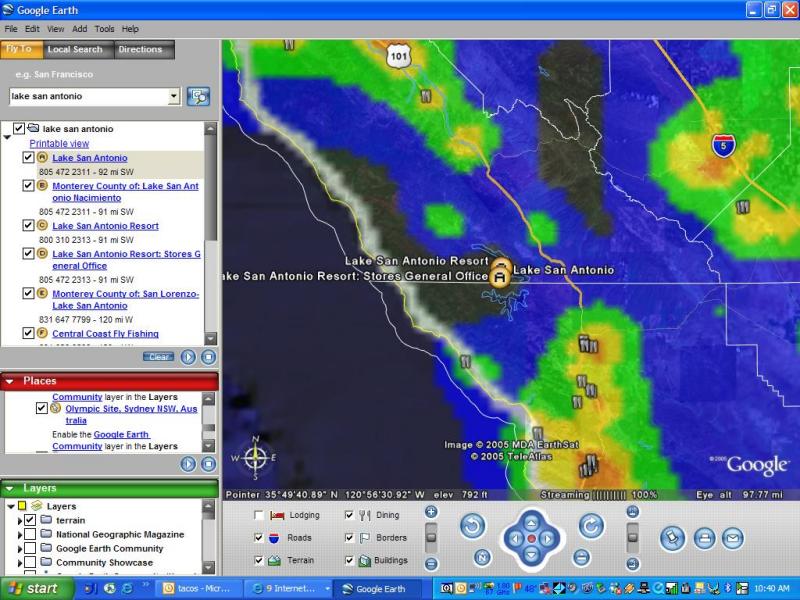Uncheck the Terrain checkbox below the map

tap(259, 560)
